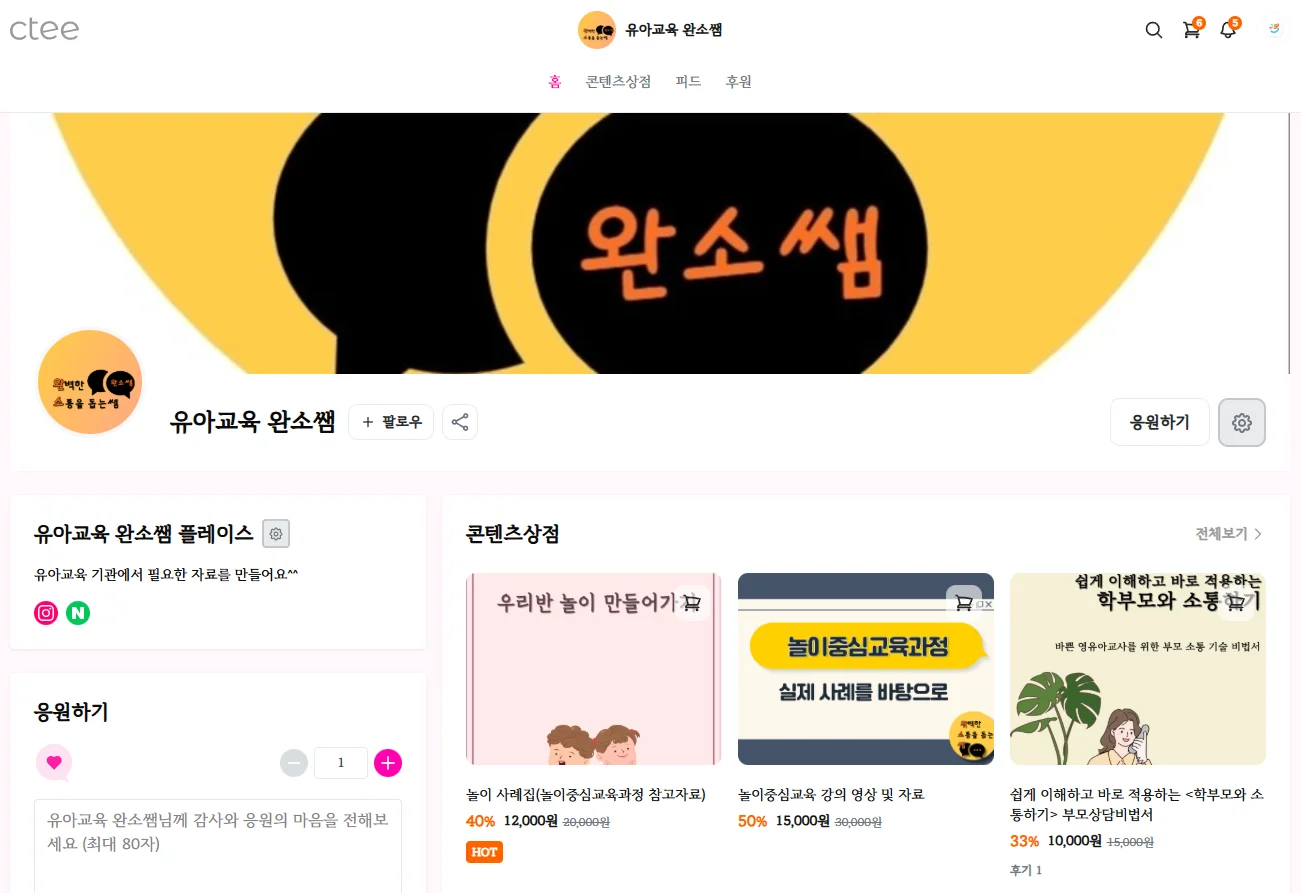Click the 응원하기 button near banner
This screenshot has height=893, width=1301.
1160,422
